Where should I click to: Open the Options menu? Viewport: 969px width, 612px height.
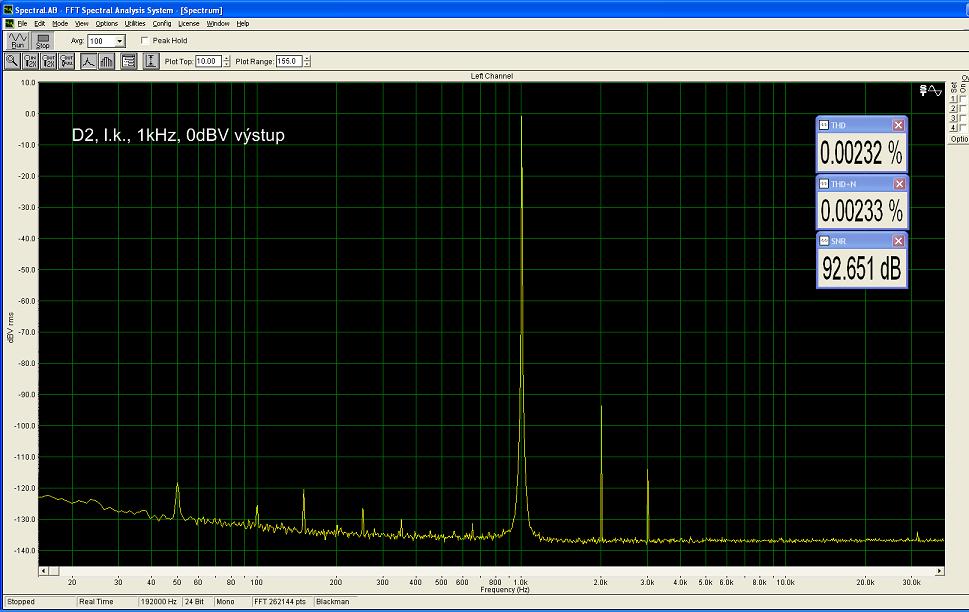(106, 23)
